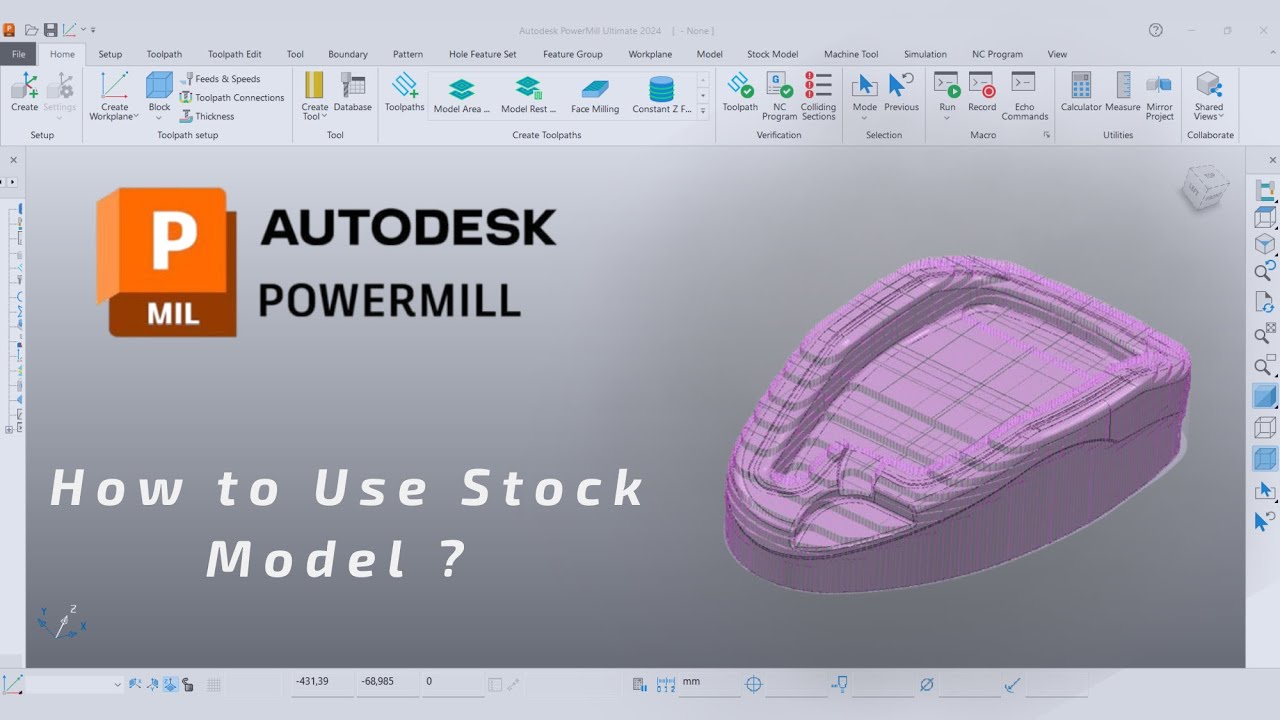
Task: Open the tool Database
Action: [x=352, y=91]
